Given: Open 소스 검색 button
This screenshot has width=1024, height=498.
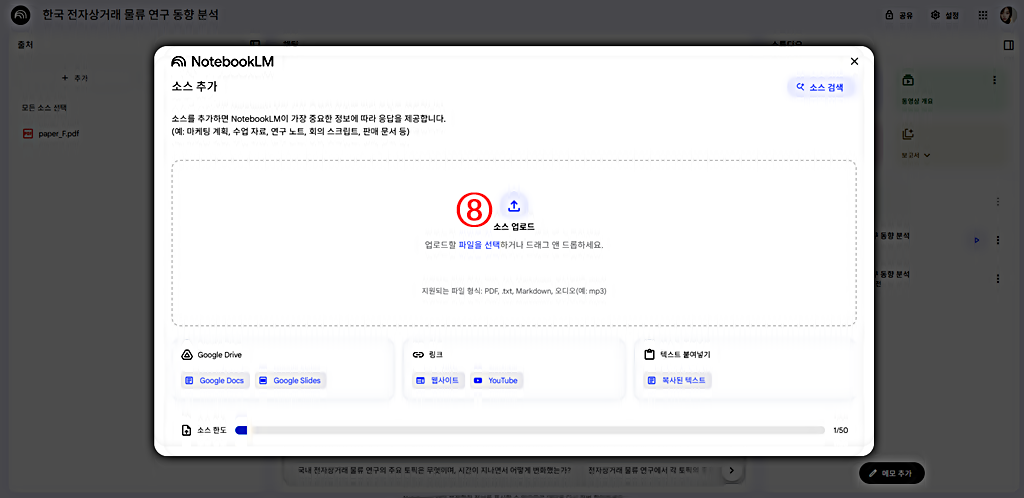Looking at the screenshot, I should (820, 87).
